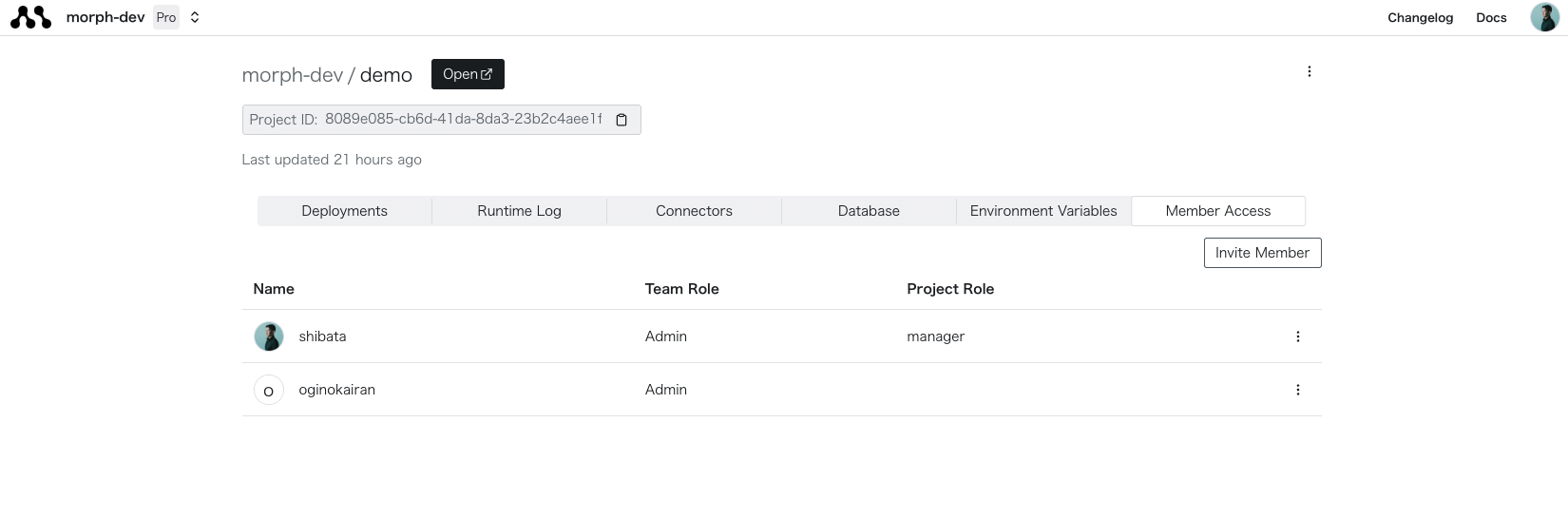This screenshot has width=1568, height=519.
Task: Click the Open project button
Action: pyautogui.click(x=468, y=74)
